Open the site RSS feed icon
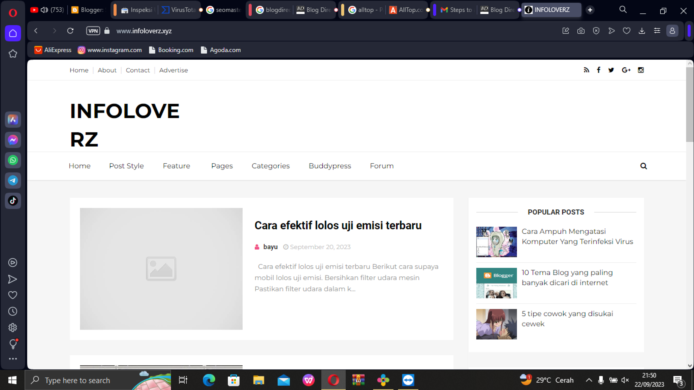The height and width of the screenshot is (390, 694). (x=586, y=70)
